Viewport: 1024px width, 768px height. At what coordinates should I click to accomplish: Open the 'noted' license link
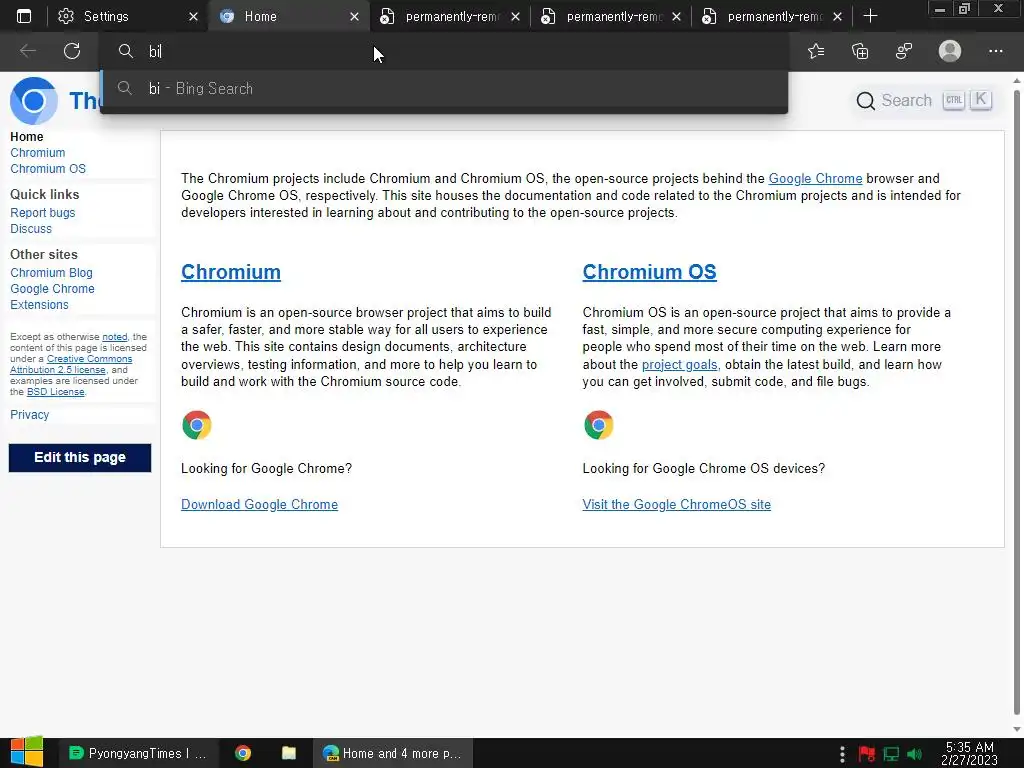click(115, 337)
